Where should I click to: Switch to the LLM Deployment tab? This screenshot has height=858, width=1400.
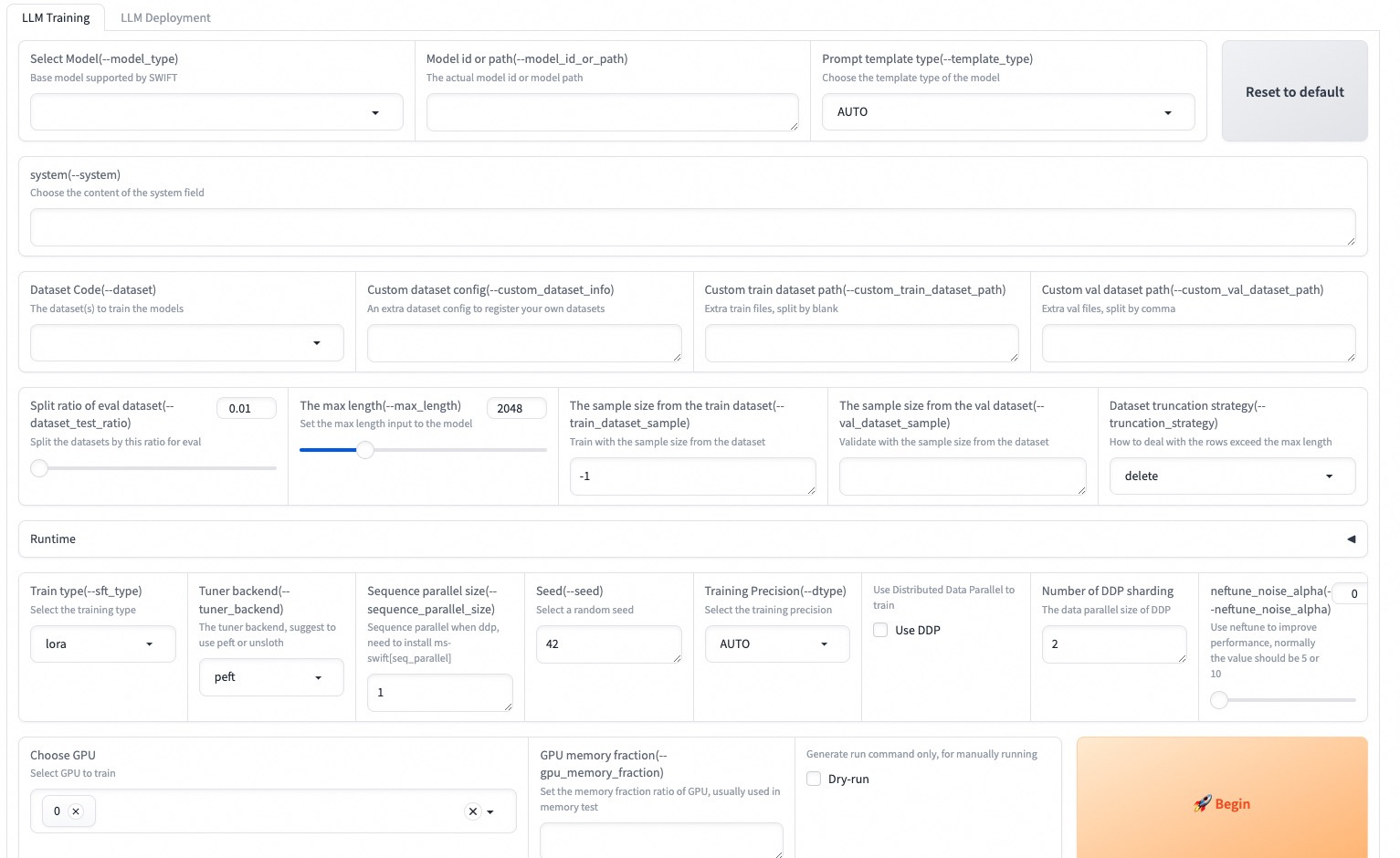[x=165, y=17]
